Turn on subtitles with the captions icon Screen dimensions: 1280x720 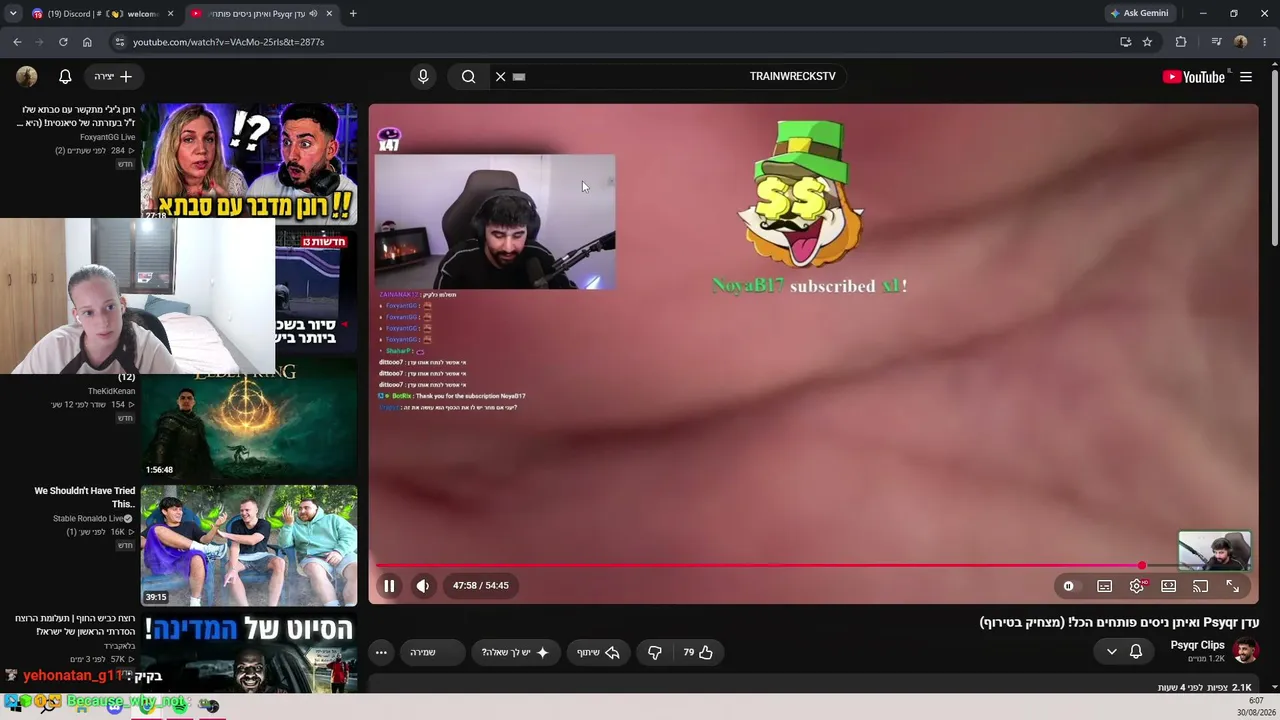point(1104,586)
